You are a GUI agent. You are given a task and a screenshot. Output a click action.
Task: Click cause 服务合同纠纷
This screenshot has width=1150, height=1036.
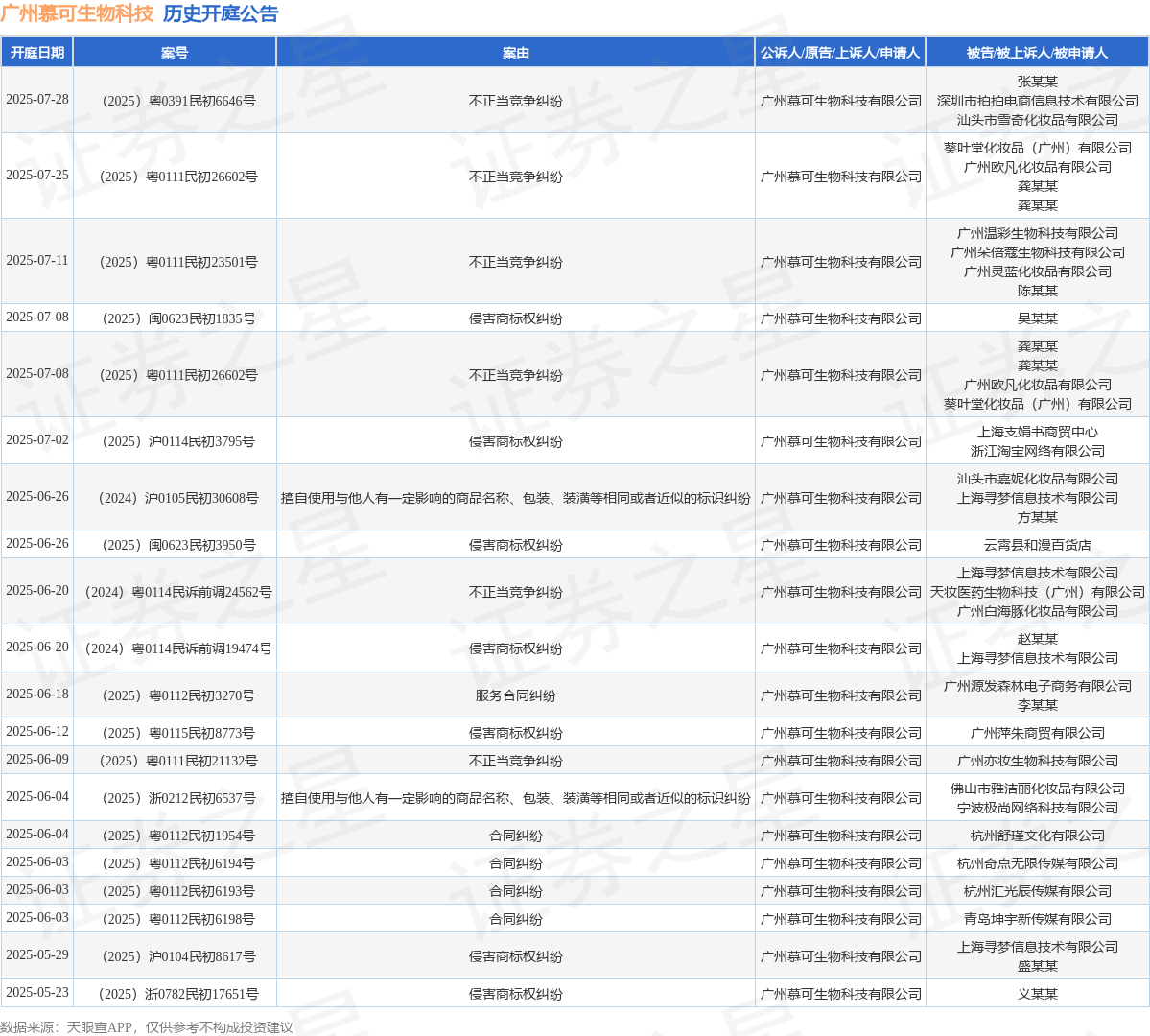tap(516, 695)
